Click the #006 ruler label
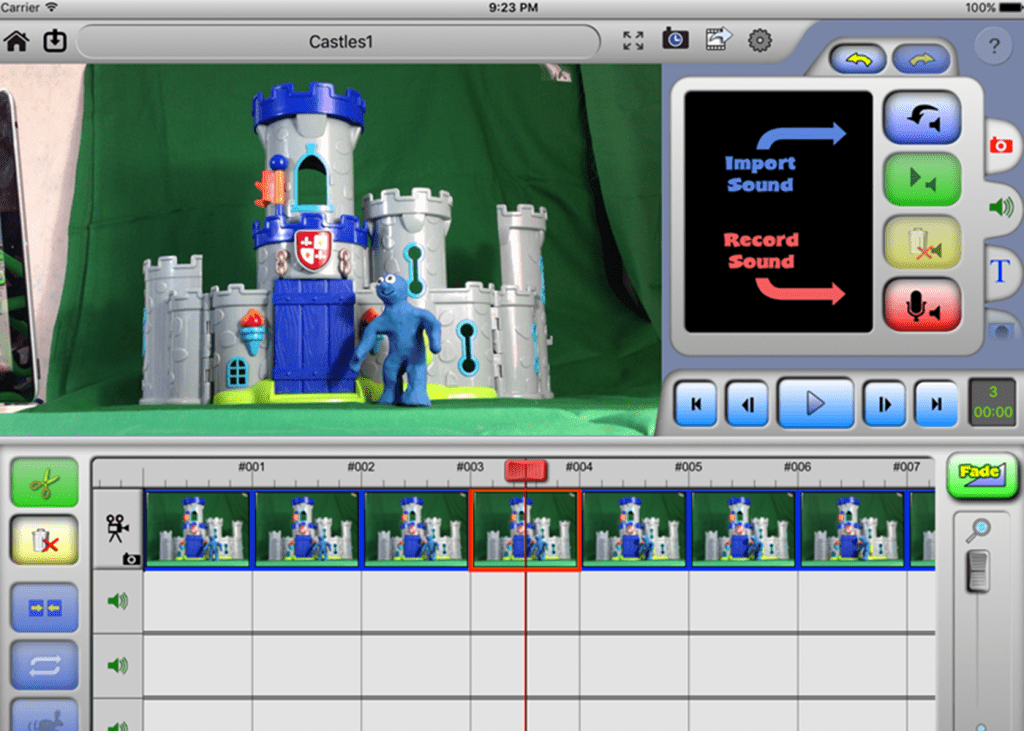Image resolution: width=1024 pixels, height=731 pixels. point(797,466)
